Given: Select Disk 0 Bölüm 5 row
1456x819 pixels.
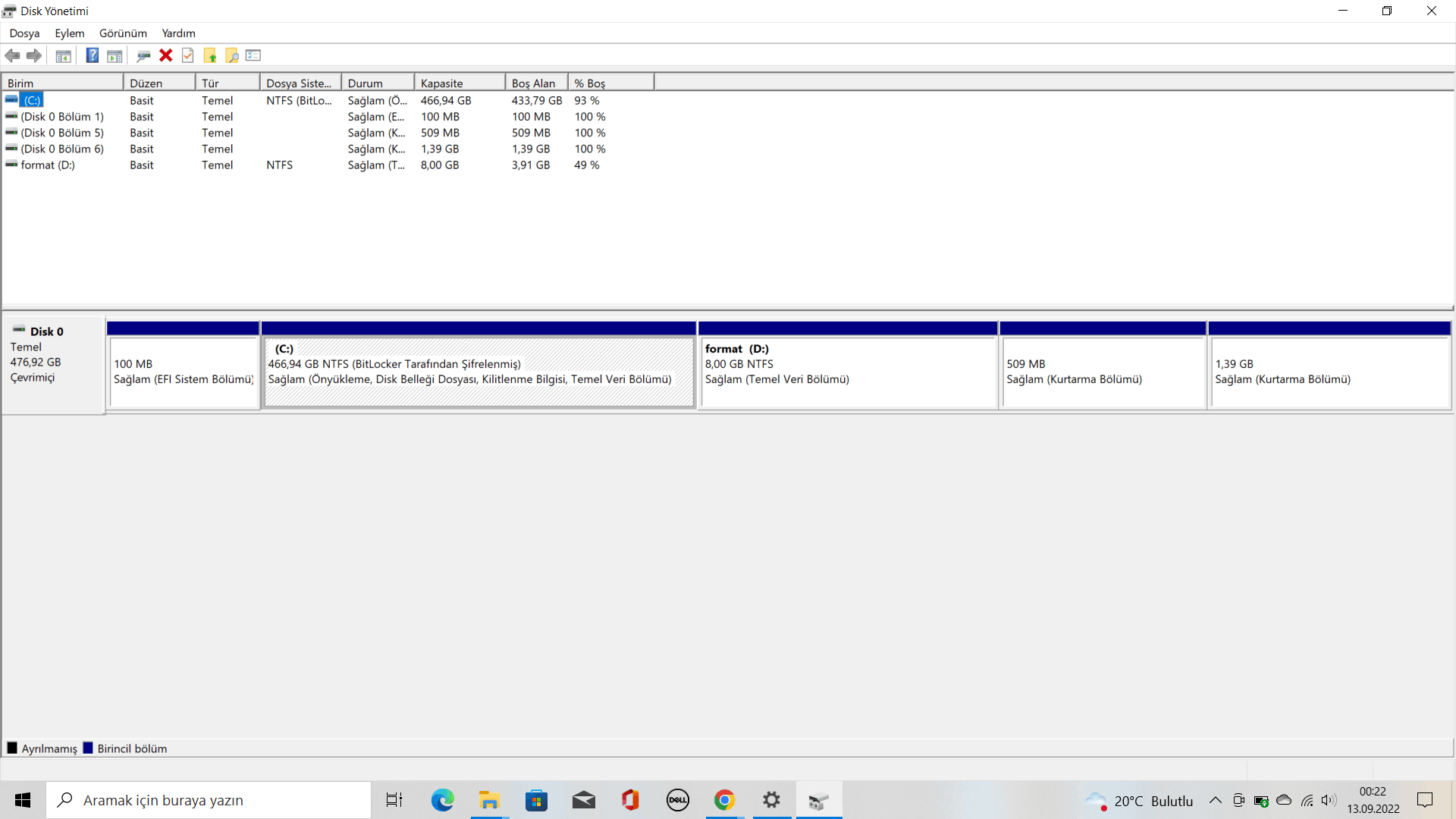Looking at the screenshot, I should (62, 133).
